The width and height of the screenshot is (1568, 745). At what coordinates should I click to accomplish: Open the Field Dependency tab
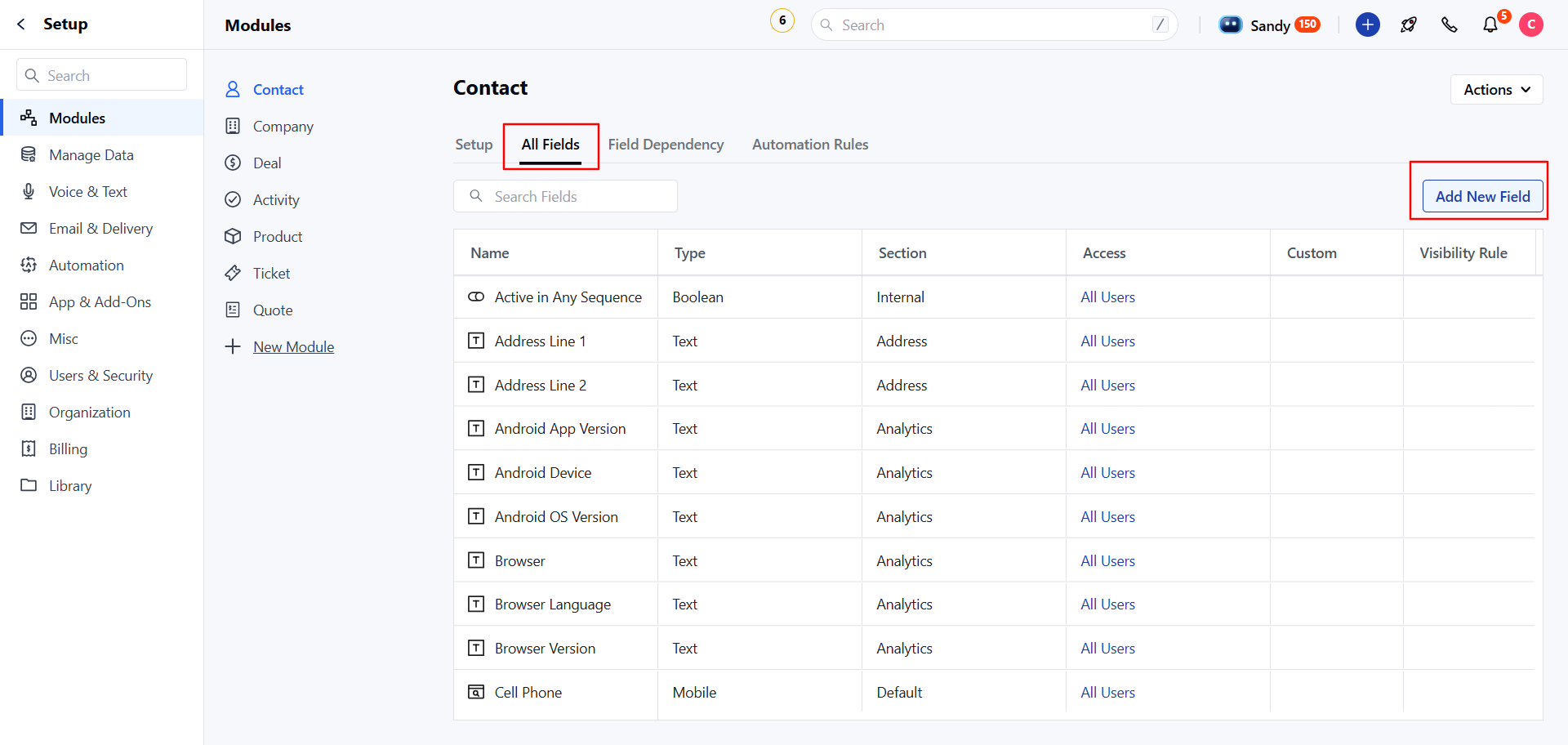point(666,144)
